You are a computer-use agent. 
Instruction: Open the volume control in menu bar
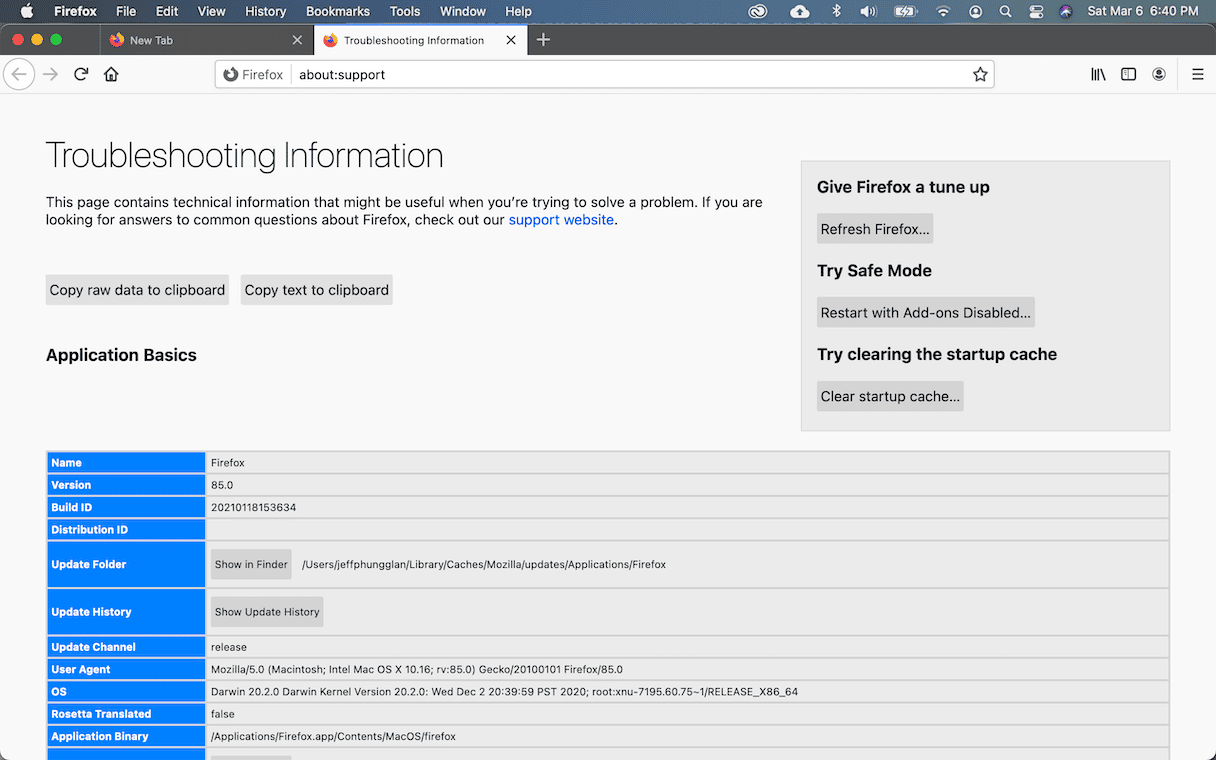coord(868,11)
